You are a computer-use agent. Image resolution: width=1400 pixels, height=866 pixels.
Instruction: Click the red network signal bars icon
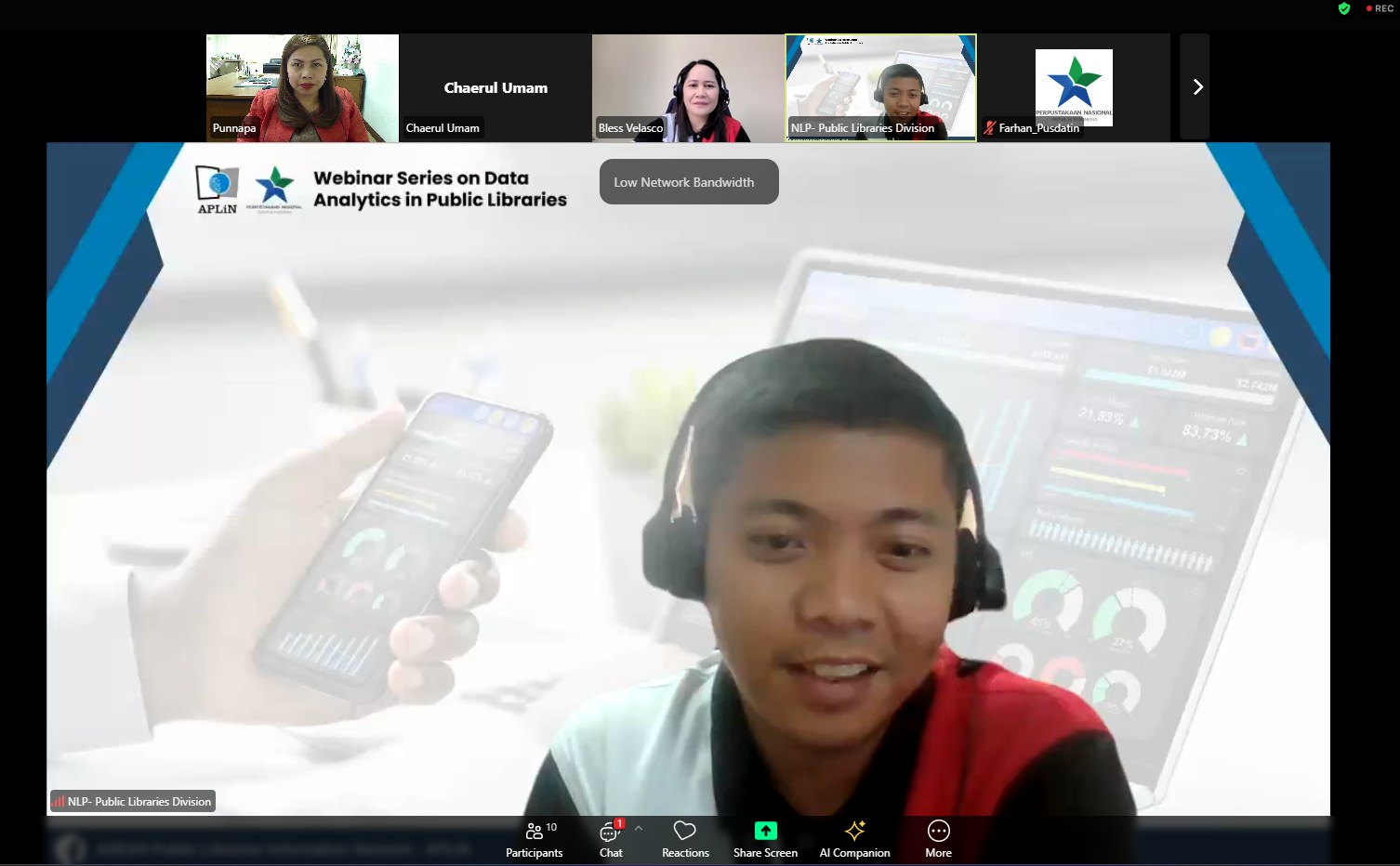tap(59, 802)
